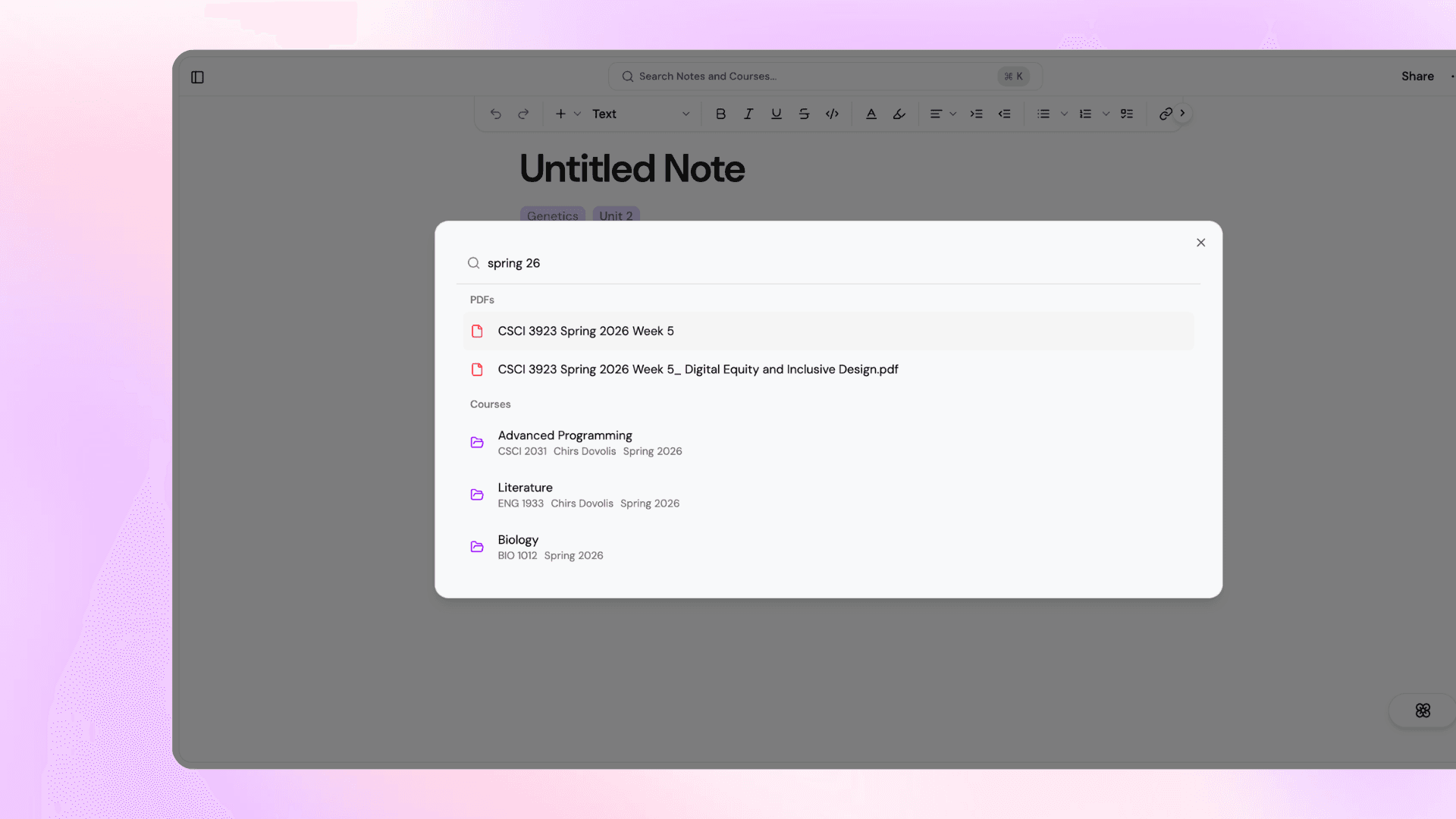Click the Unit 2 tag

[616, 215]
